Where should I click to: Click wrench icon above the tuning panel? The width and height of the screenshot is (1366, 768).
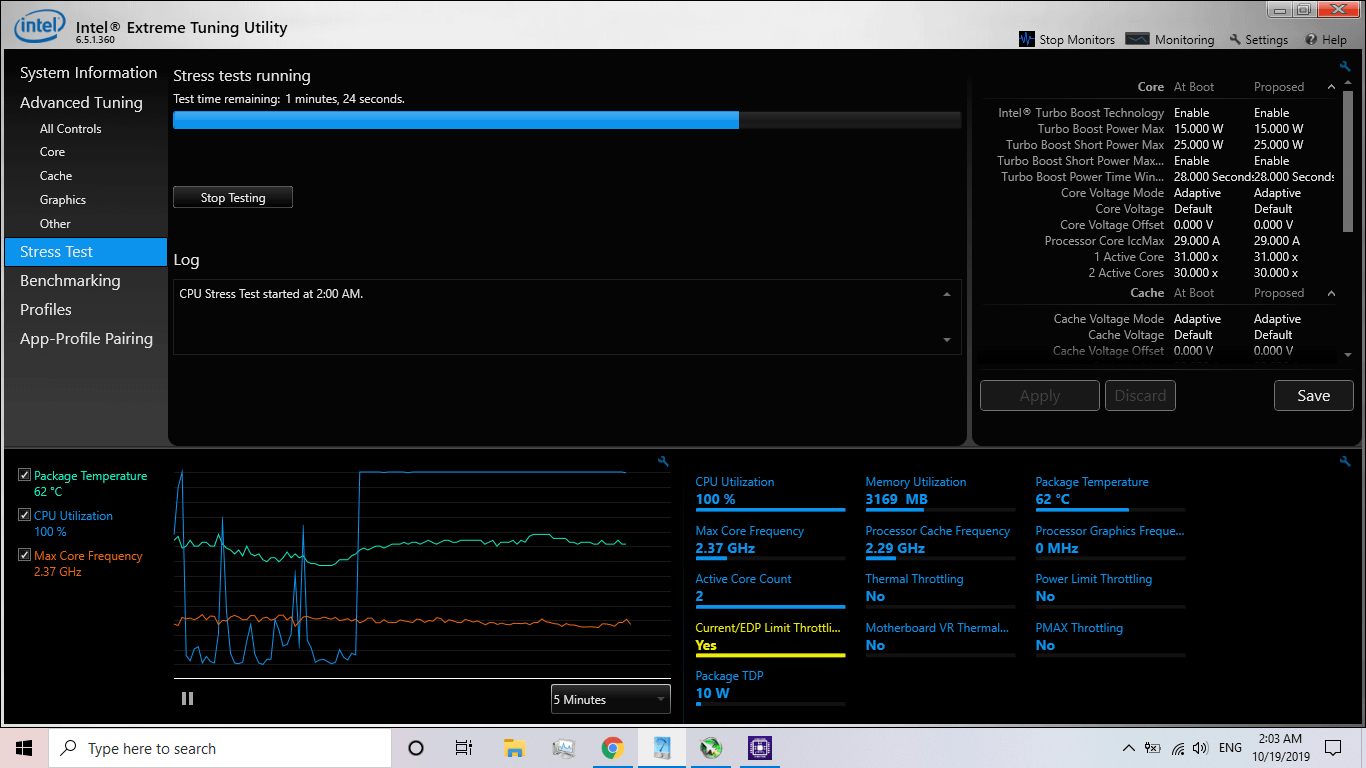coord(1345,67)
